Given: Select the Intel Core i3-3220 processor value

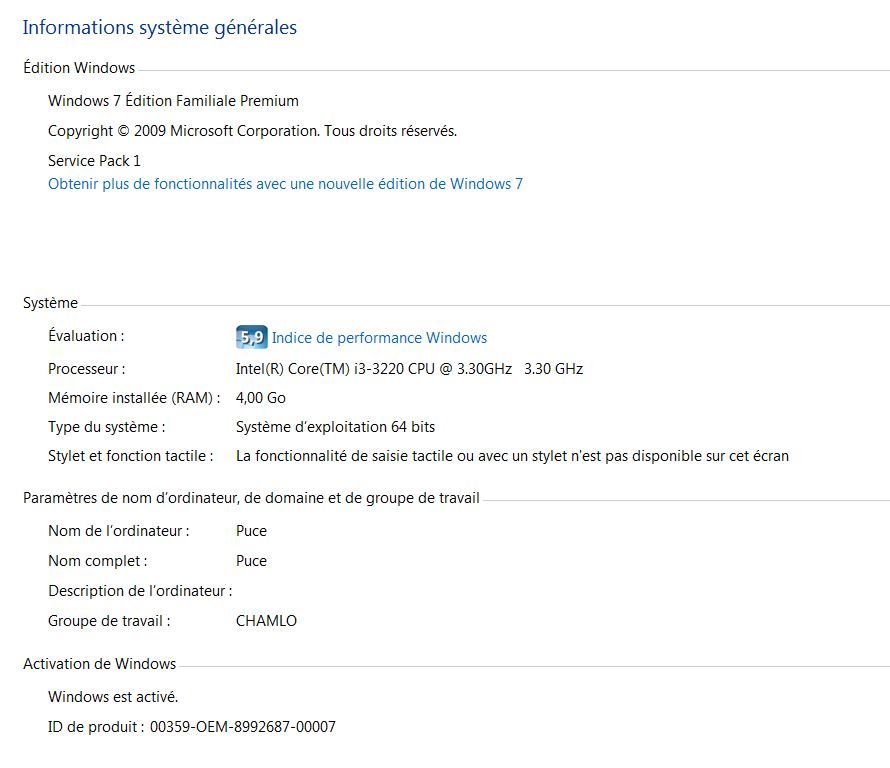Looking at the screenshot, I should tap(409, 369).
